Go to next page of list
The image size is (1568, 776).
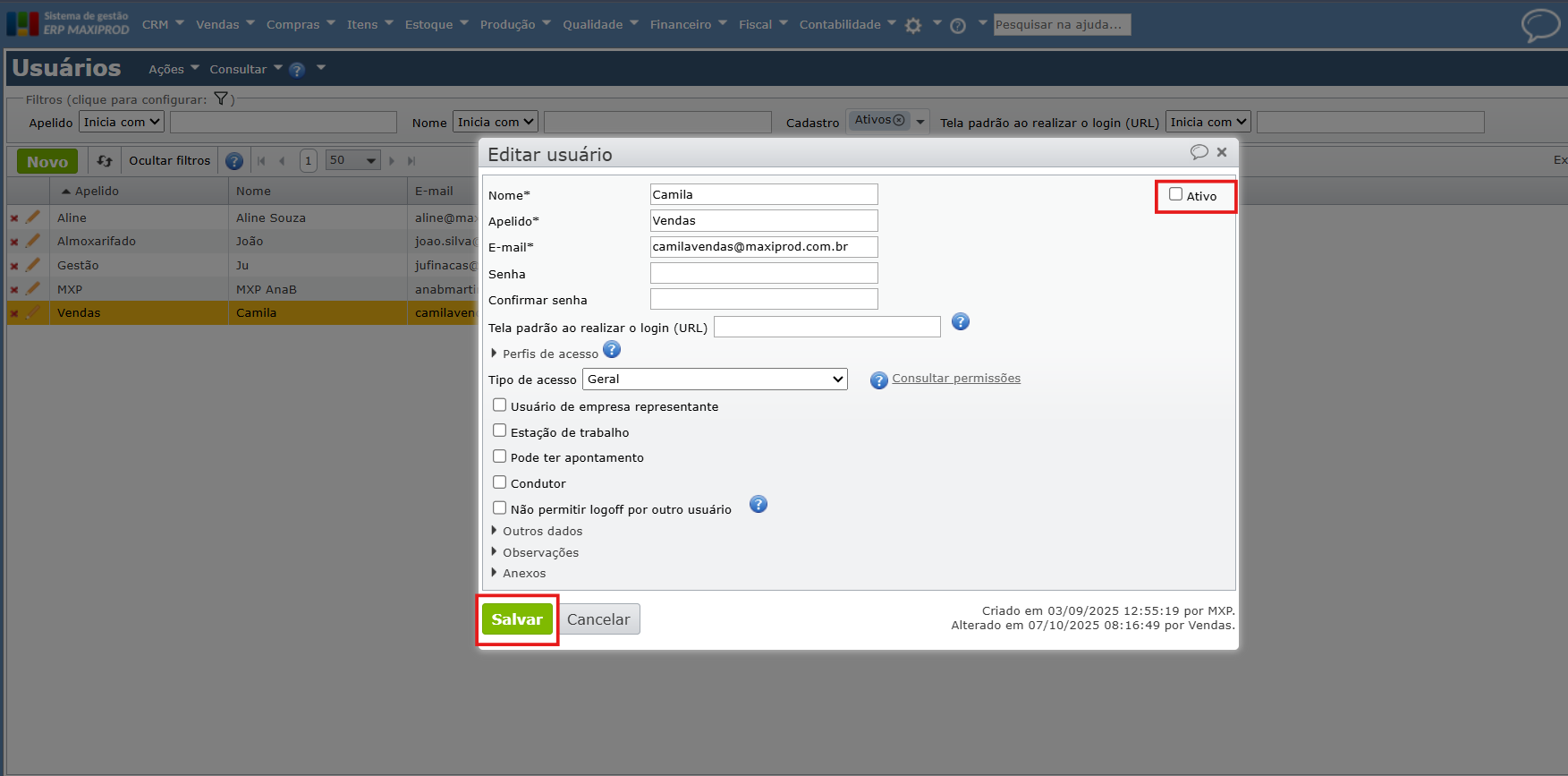(392, 161)
